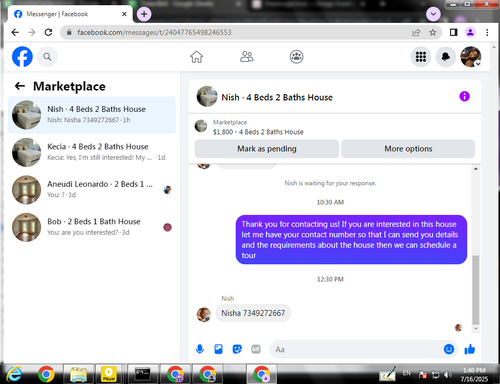Open a new browser tab with plus

144,14
